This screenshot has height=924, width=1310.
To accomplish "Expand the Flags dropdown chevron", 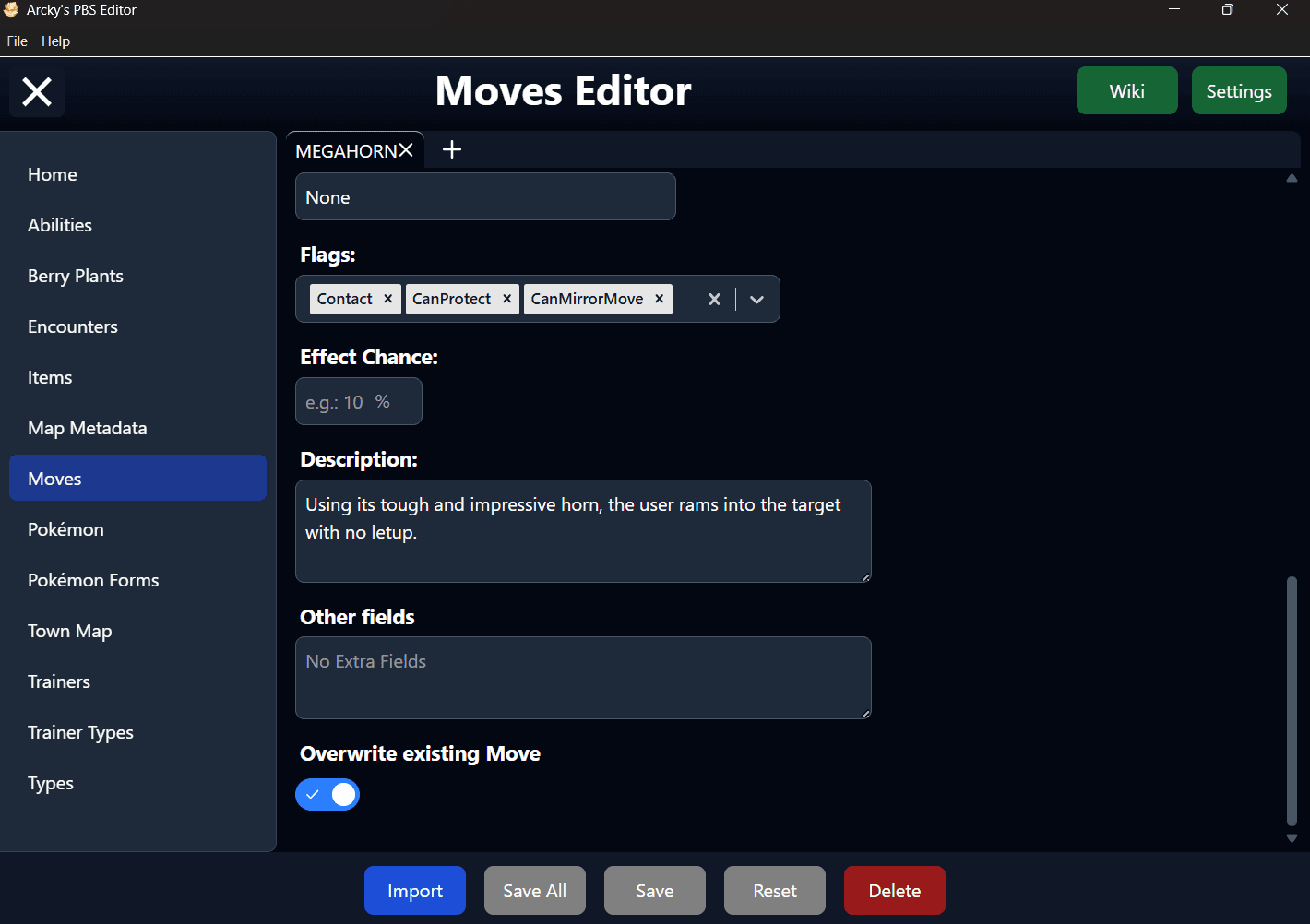I will [x=756, y=299].
